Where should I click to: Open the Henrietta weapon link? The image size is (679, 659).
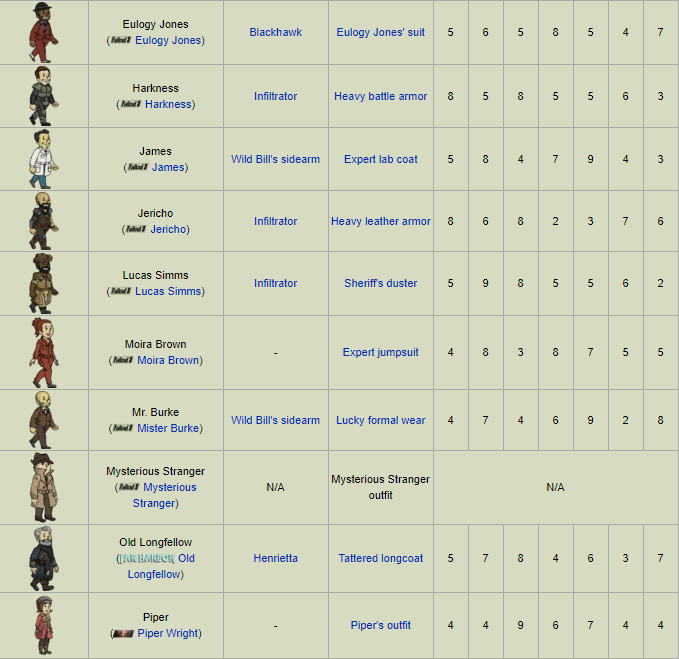click(x=275, y=558)
